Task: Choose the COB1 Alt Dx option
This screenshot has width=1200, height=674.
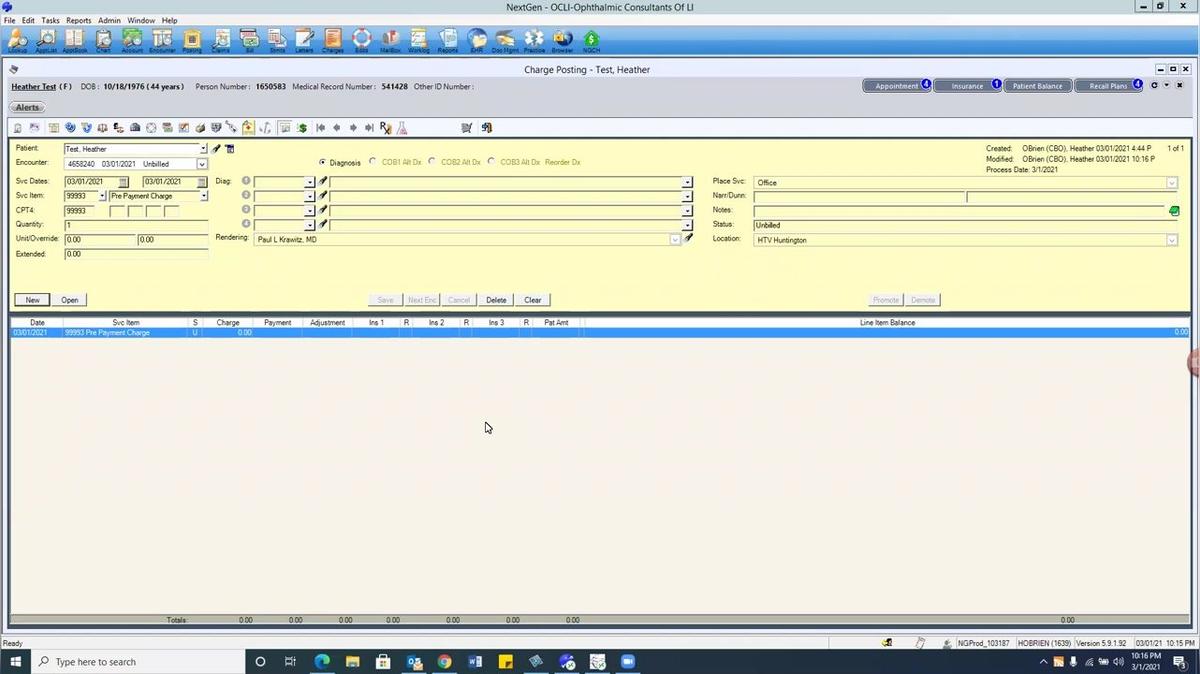Action: 373,162
